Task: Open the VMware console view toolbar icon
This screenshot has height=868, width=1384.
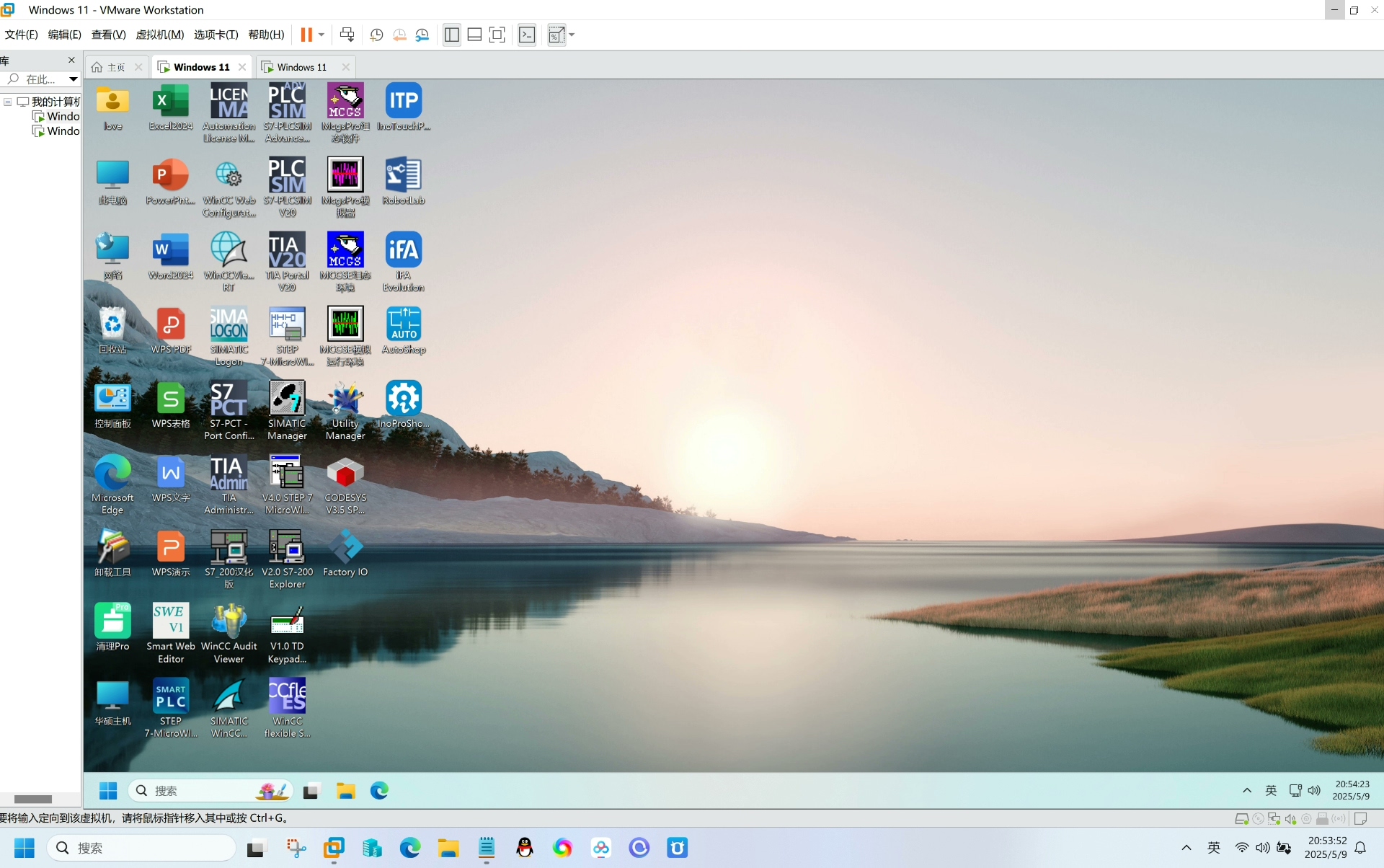Action: tap(527, 35)
